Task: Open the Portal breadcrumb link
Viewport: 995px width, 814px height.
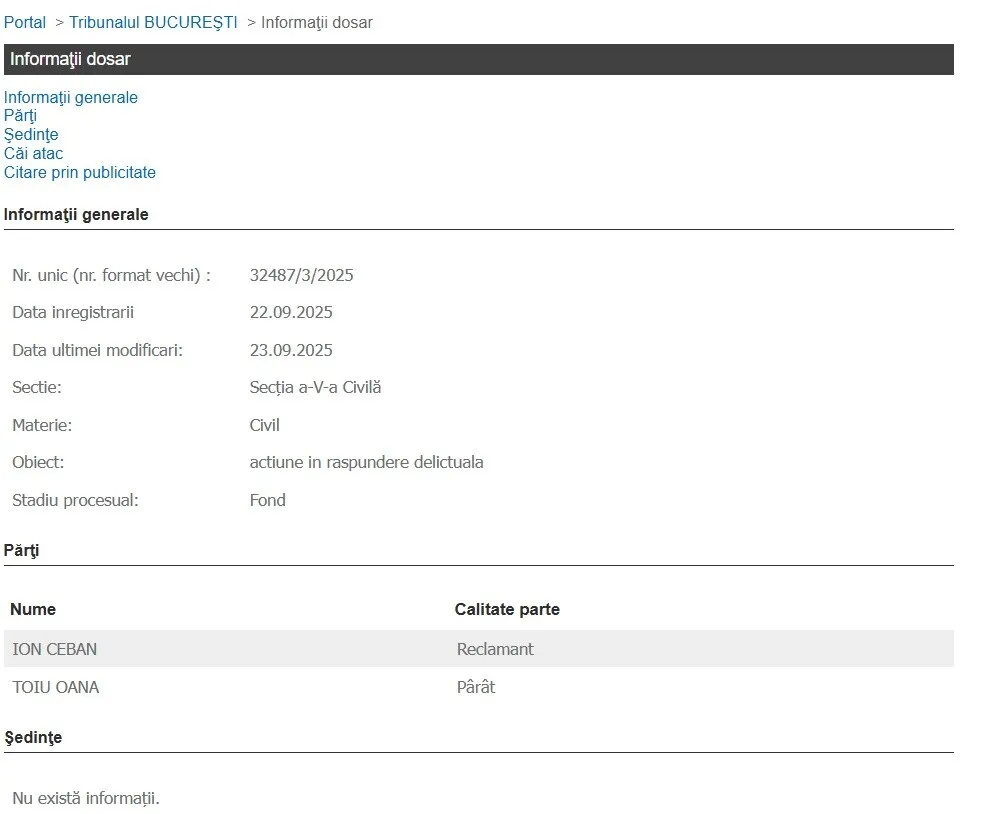Action: 25,22
